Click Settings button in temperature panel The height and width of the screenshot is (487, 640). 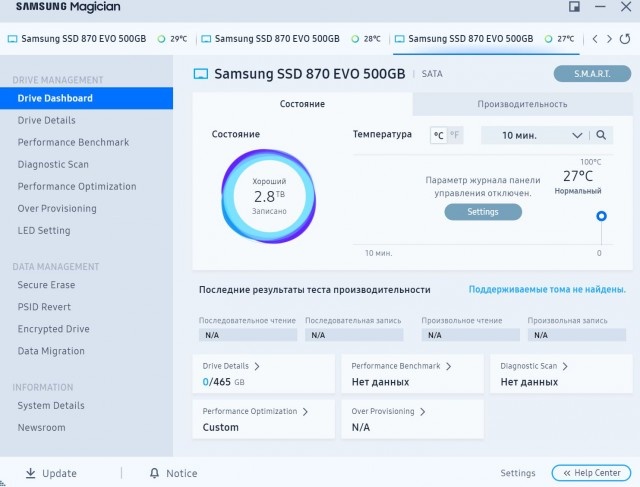(x=483, y=212)
